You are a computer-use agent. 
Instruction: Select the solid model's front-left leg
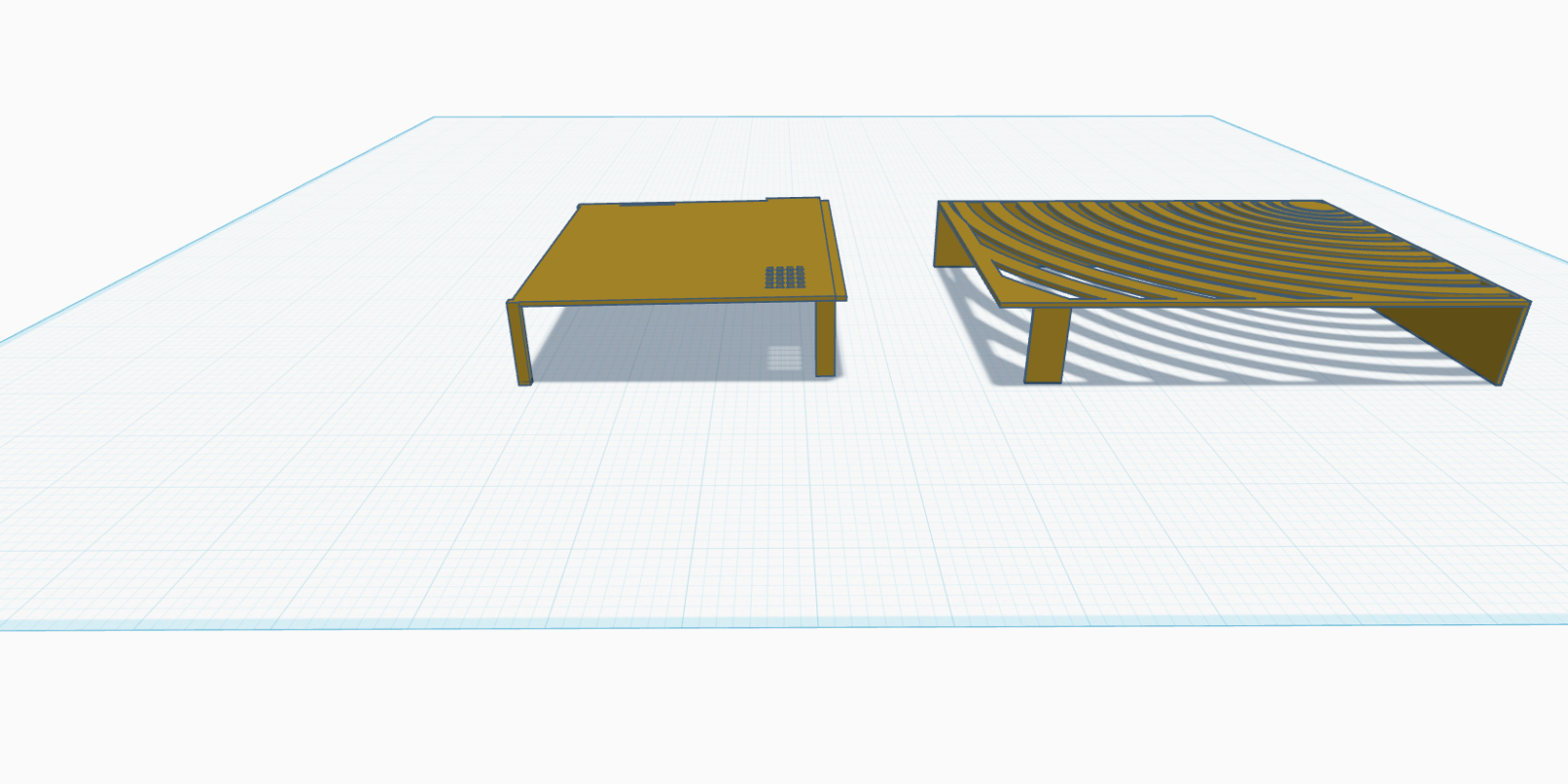(x=519, y=343)
